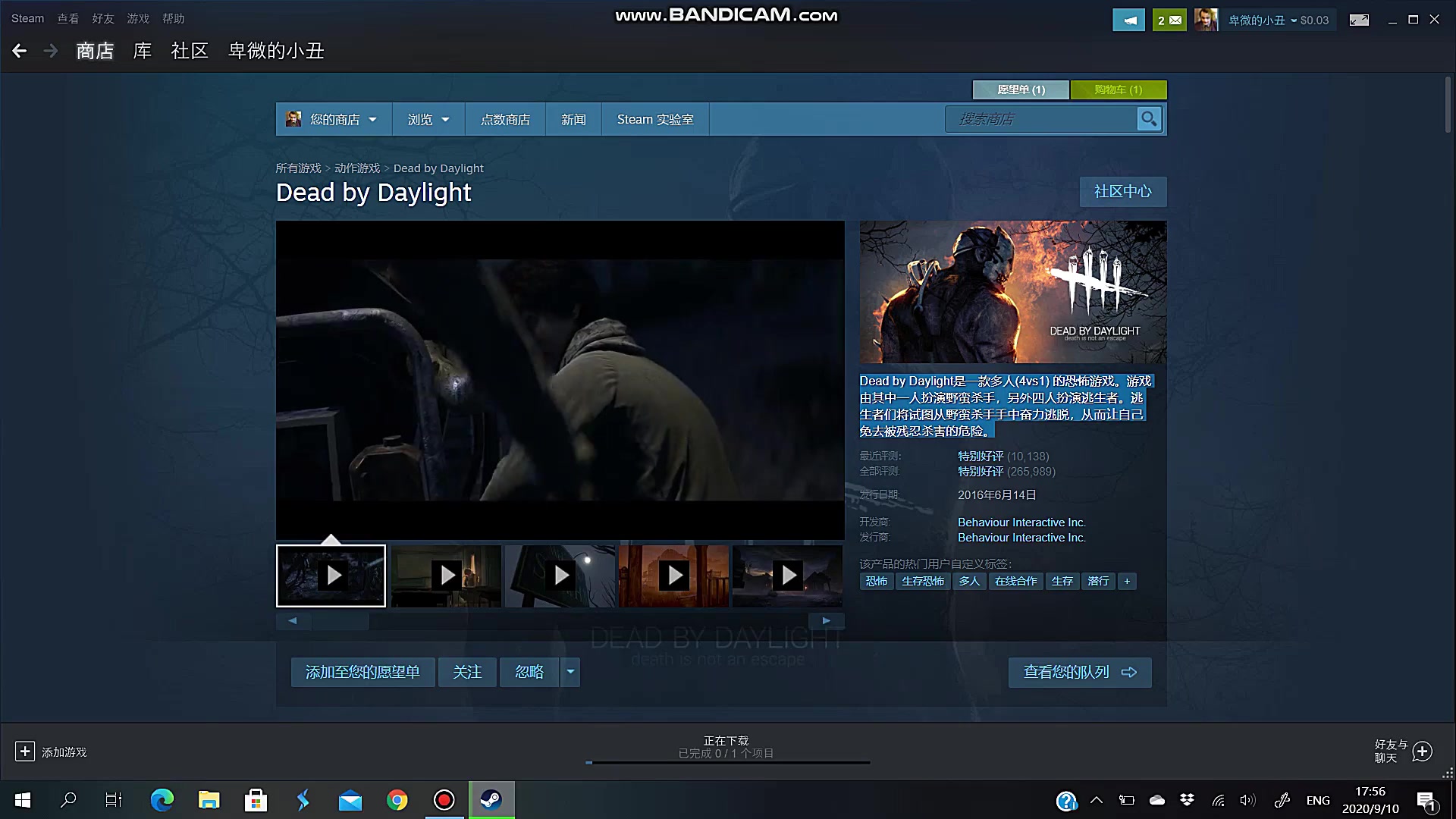Expand the 您的商店 dropdown

333,119
